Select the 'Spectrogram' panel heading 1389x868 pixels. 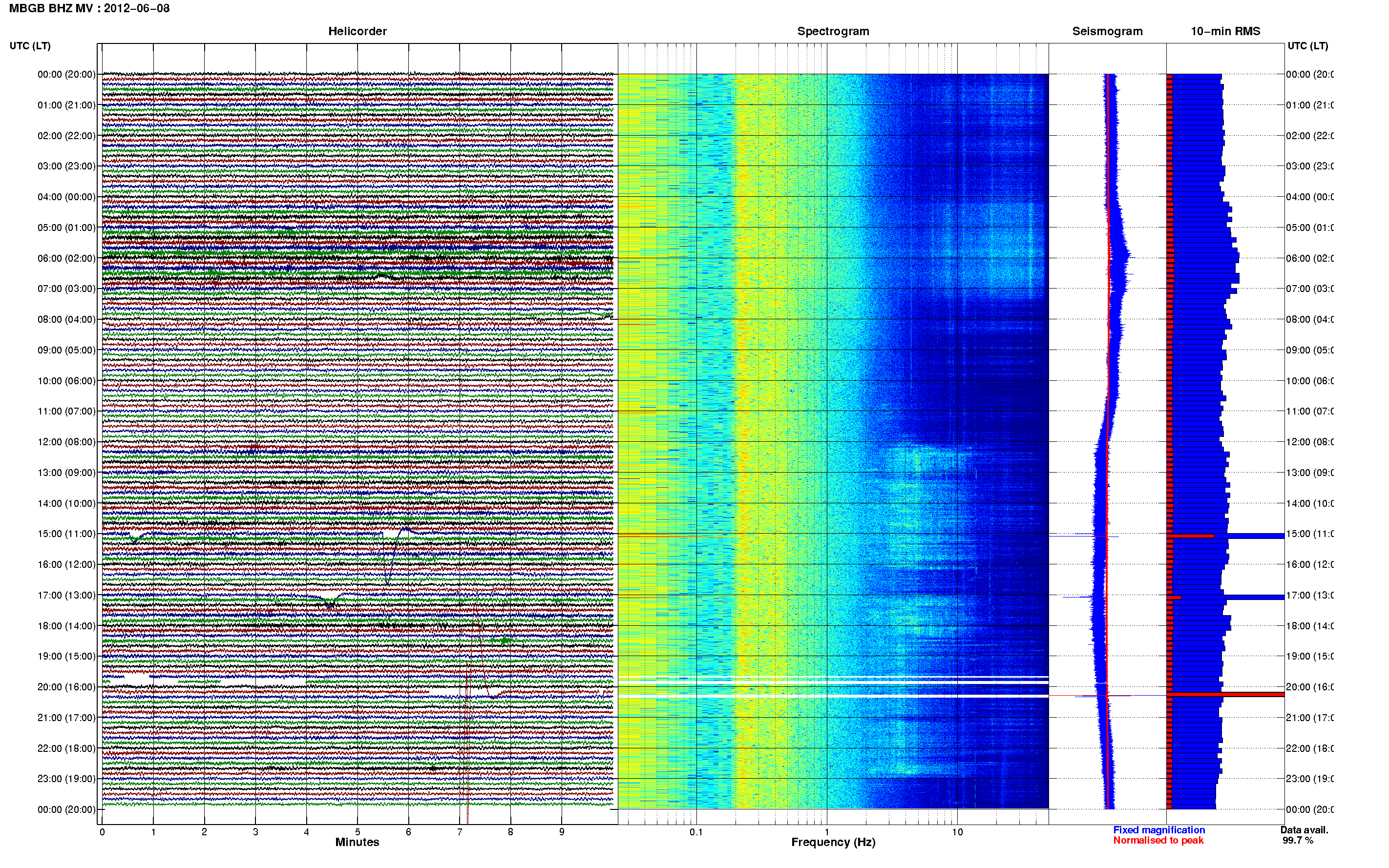point(833,31)
